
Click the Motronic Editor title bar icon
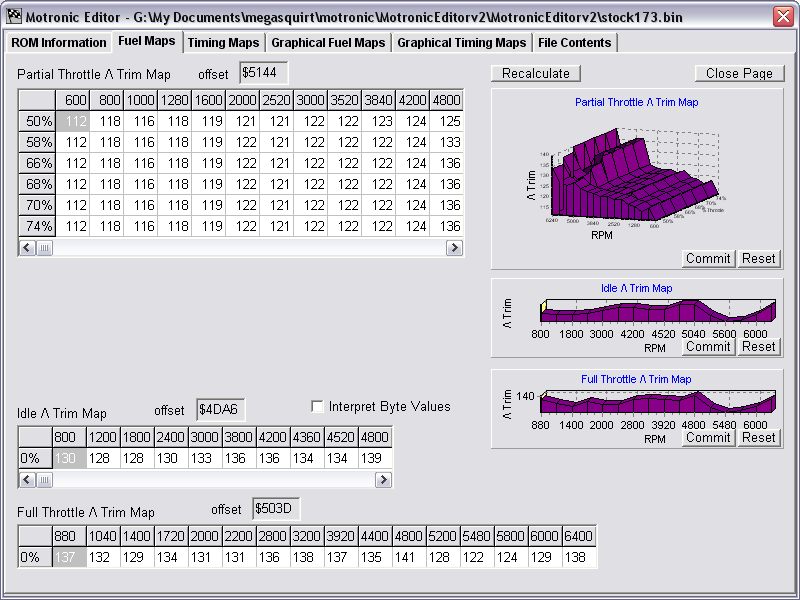[14, 16]
